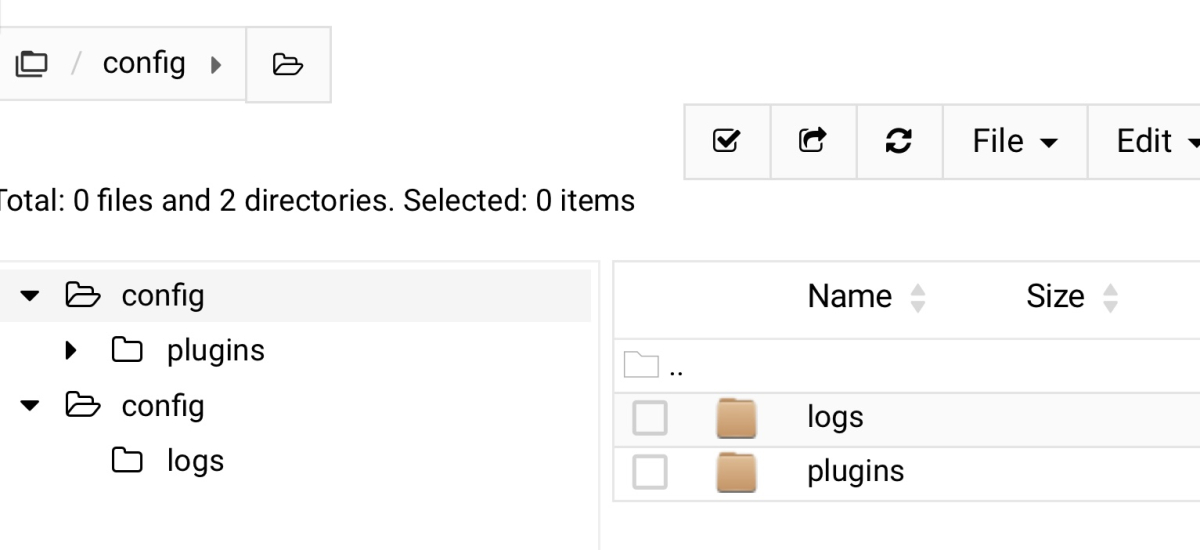Viewport: 1200px width, 550px height.
Task: Click the plugins folder icon in file list
Action: point(737,472)
